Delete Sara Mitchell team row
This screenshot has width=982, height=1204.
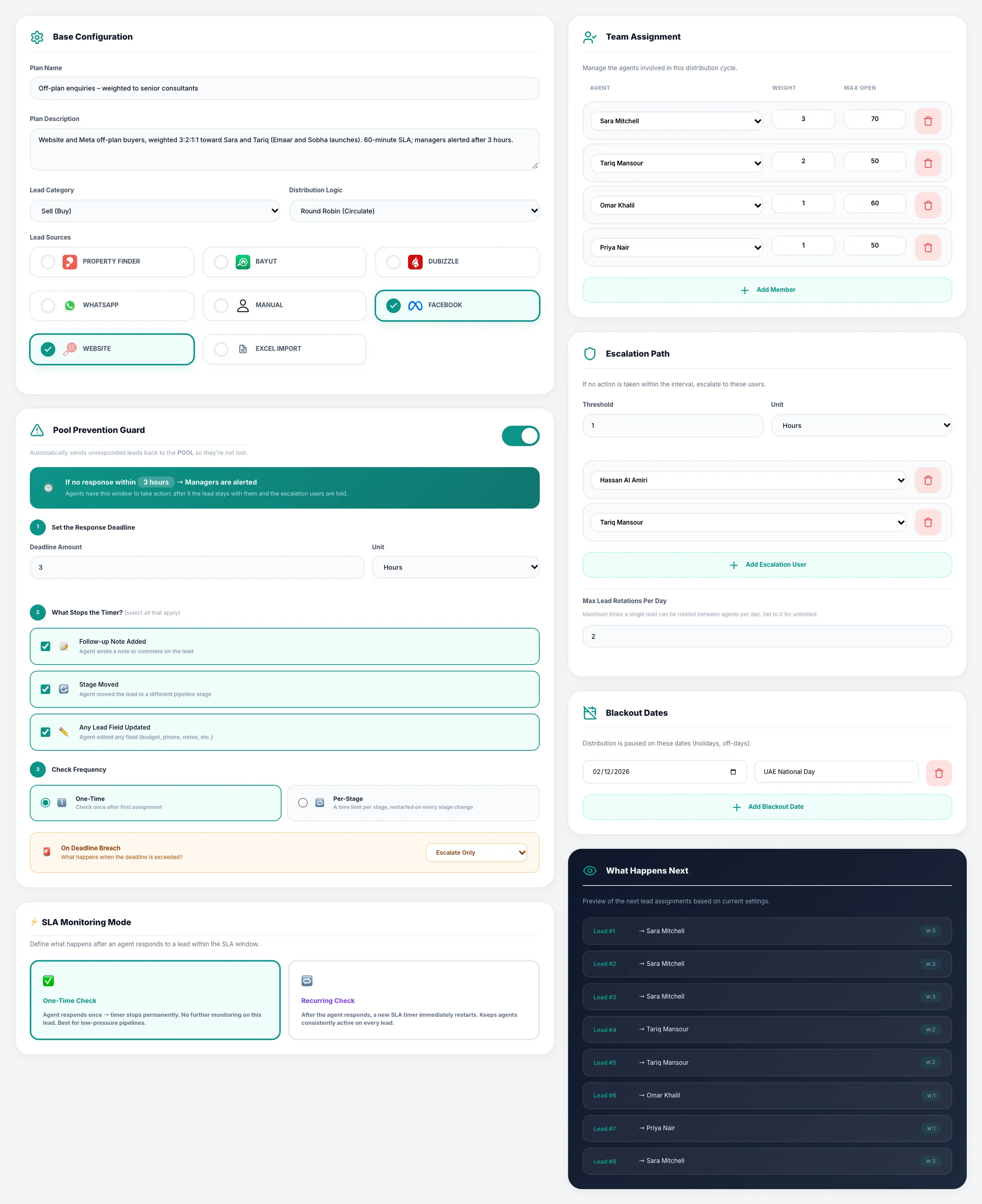pos(928,121)
